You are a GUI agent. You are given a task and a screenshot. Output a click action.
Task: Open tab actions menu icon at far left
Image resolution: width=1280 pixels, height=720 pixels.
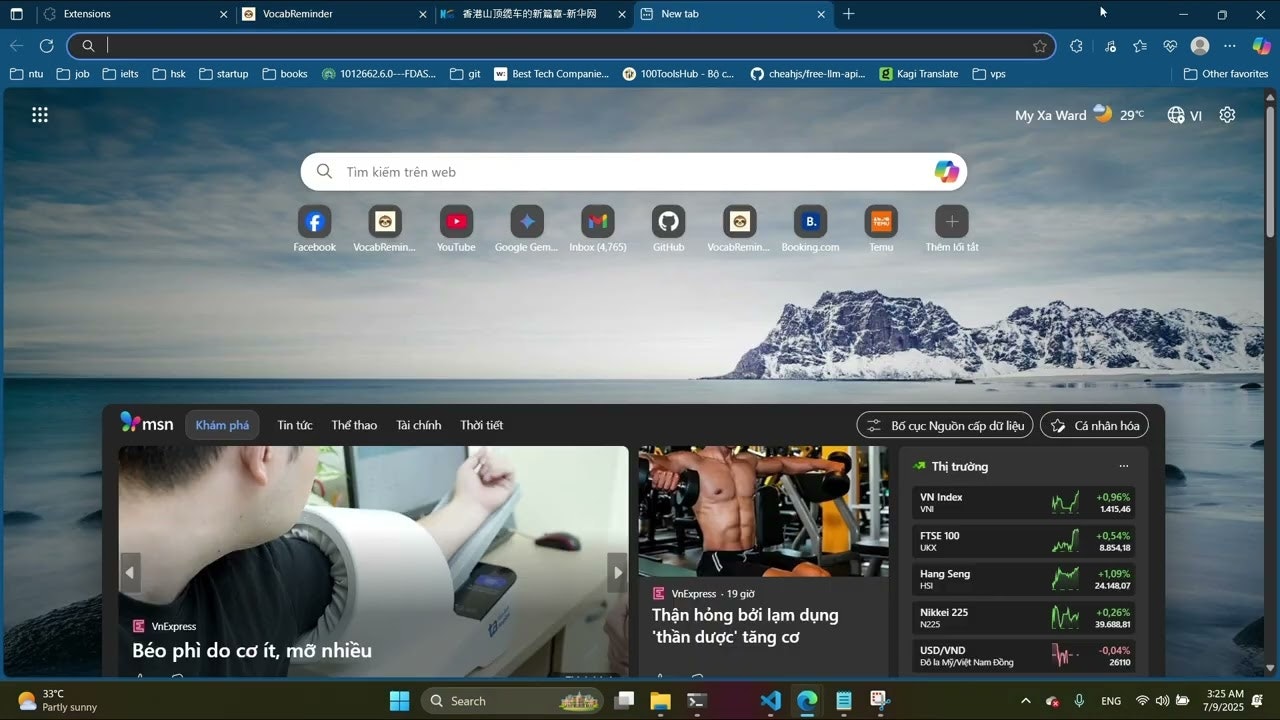16,14
